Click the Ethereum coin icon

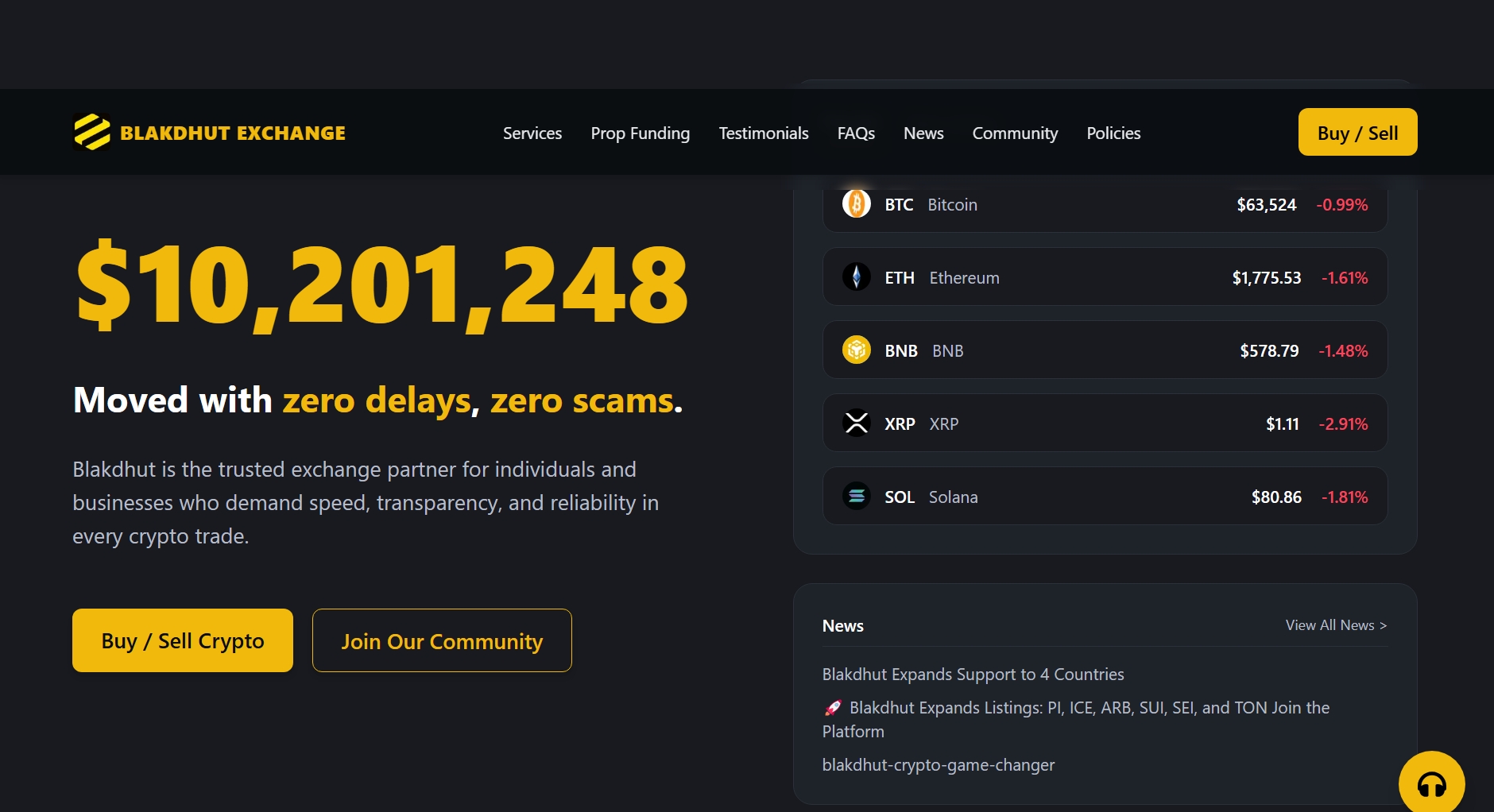pyautogui.click(x=857, y=277)
